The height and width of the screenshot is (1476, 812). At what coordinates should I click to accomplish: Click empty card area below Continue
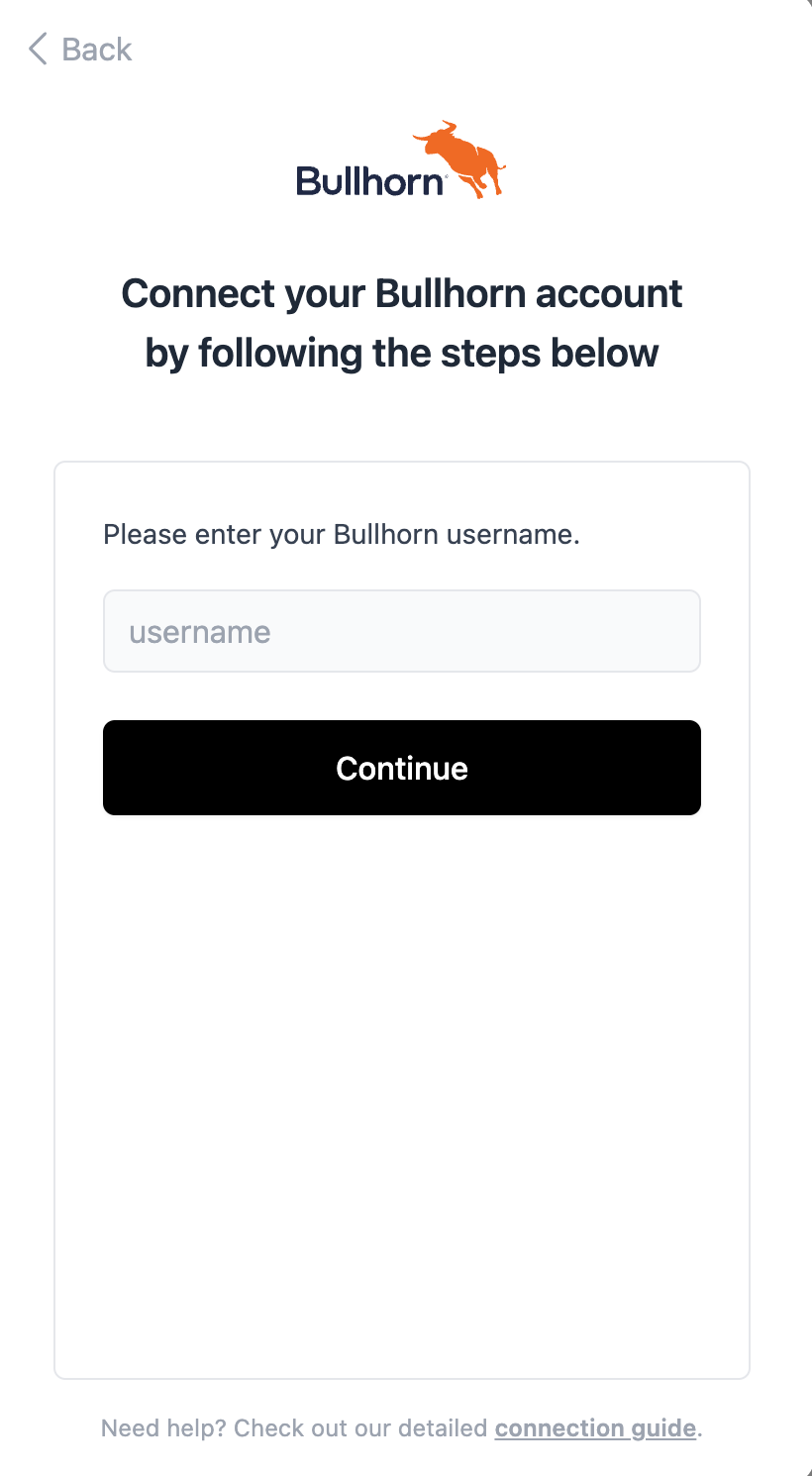(x=402, y=1090)
